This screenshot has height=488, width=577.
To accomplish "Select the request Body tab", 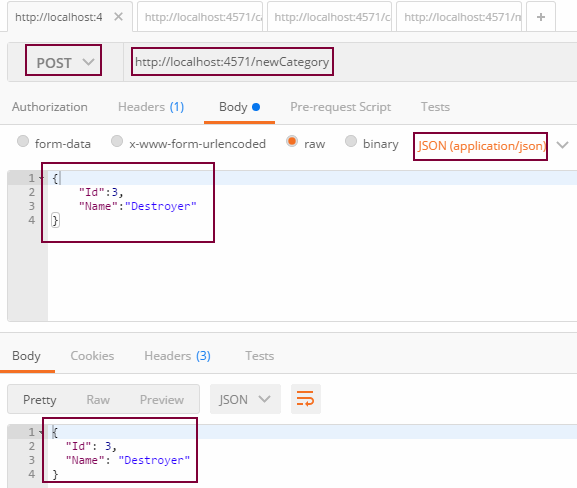I will point(239,107).
